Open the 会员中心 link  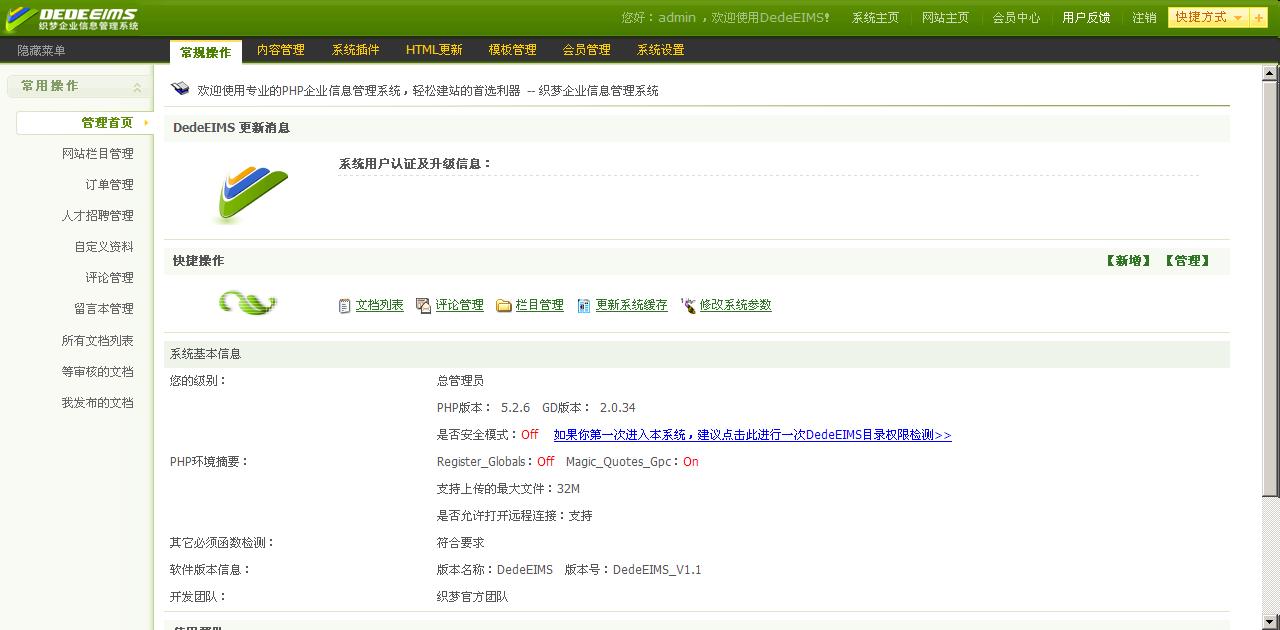tap(1016, 18)
